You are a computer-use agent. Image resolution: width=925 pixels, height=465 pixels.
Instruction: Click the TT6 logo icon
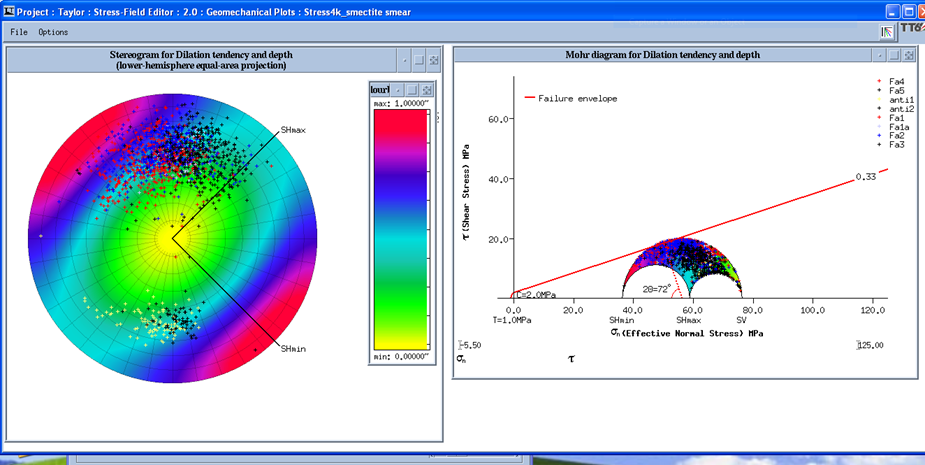tap(911, 30)
